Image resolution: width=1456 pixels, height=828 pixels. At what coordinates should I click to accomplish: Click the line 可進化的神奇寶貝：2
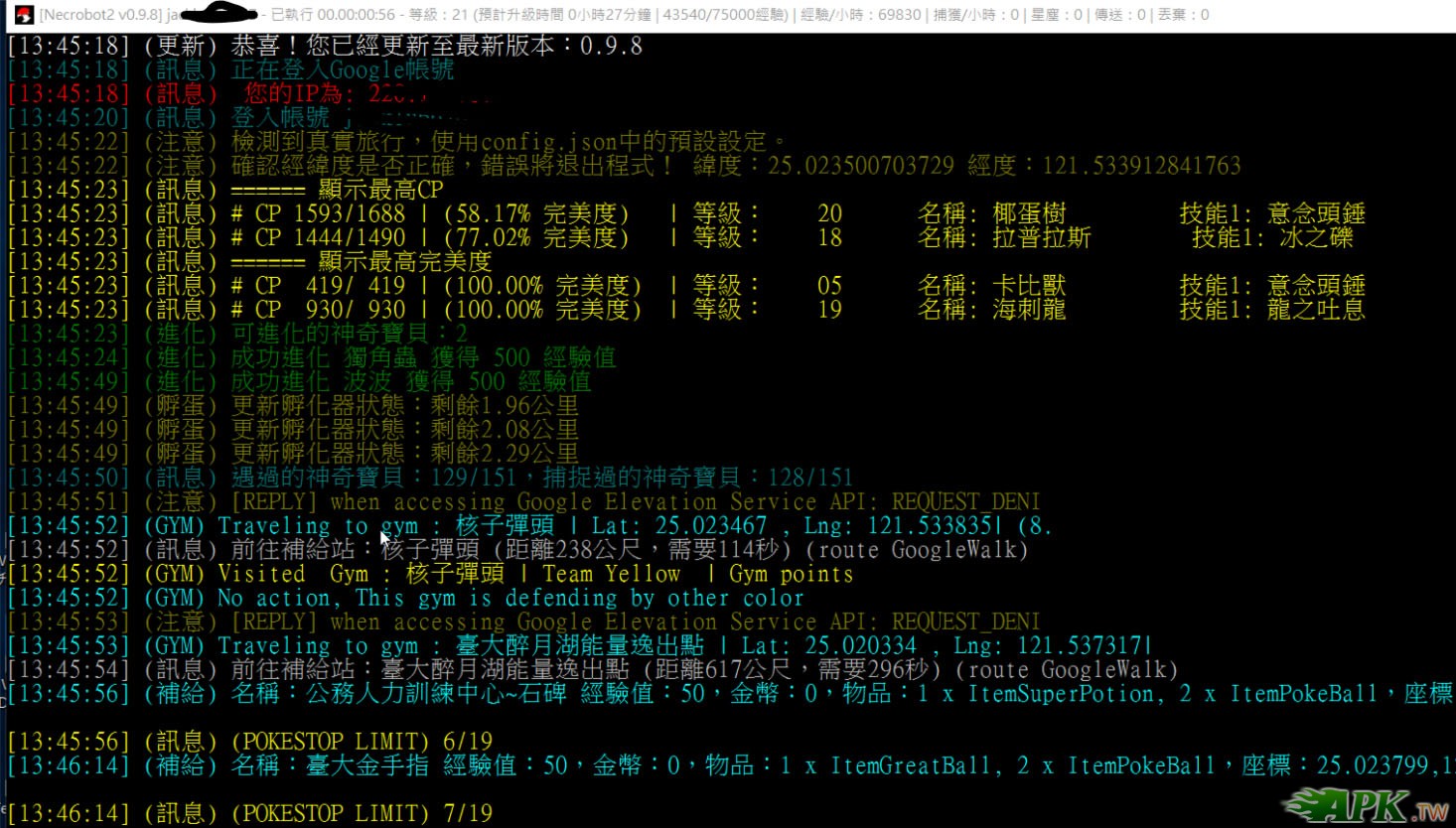pyautogui.click(x=237, y=333)
